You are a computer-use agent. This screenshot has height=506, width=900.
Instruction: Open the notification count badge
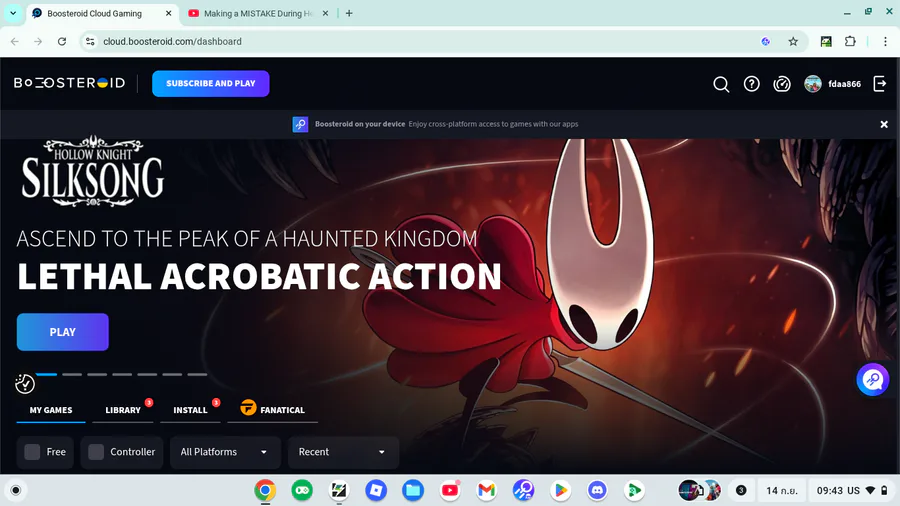coord(741,491)
